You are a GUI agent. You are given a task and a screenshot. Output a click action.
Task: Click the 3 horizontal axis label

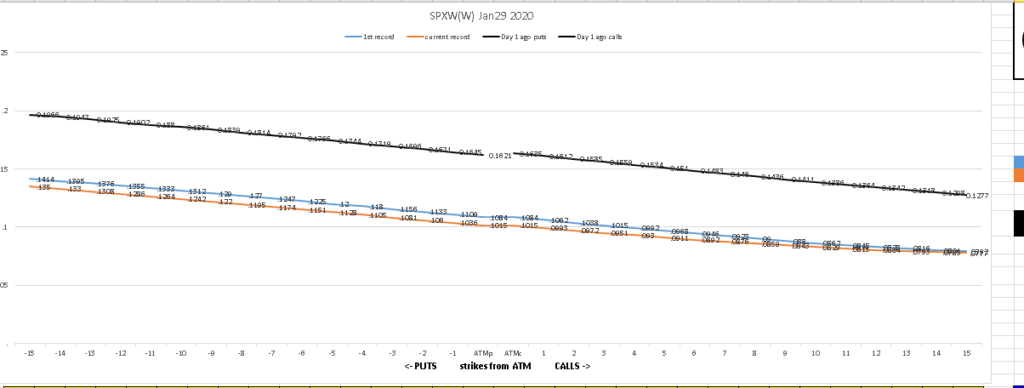point(604,353)
